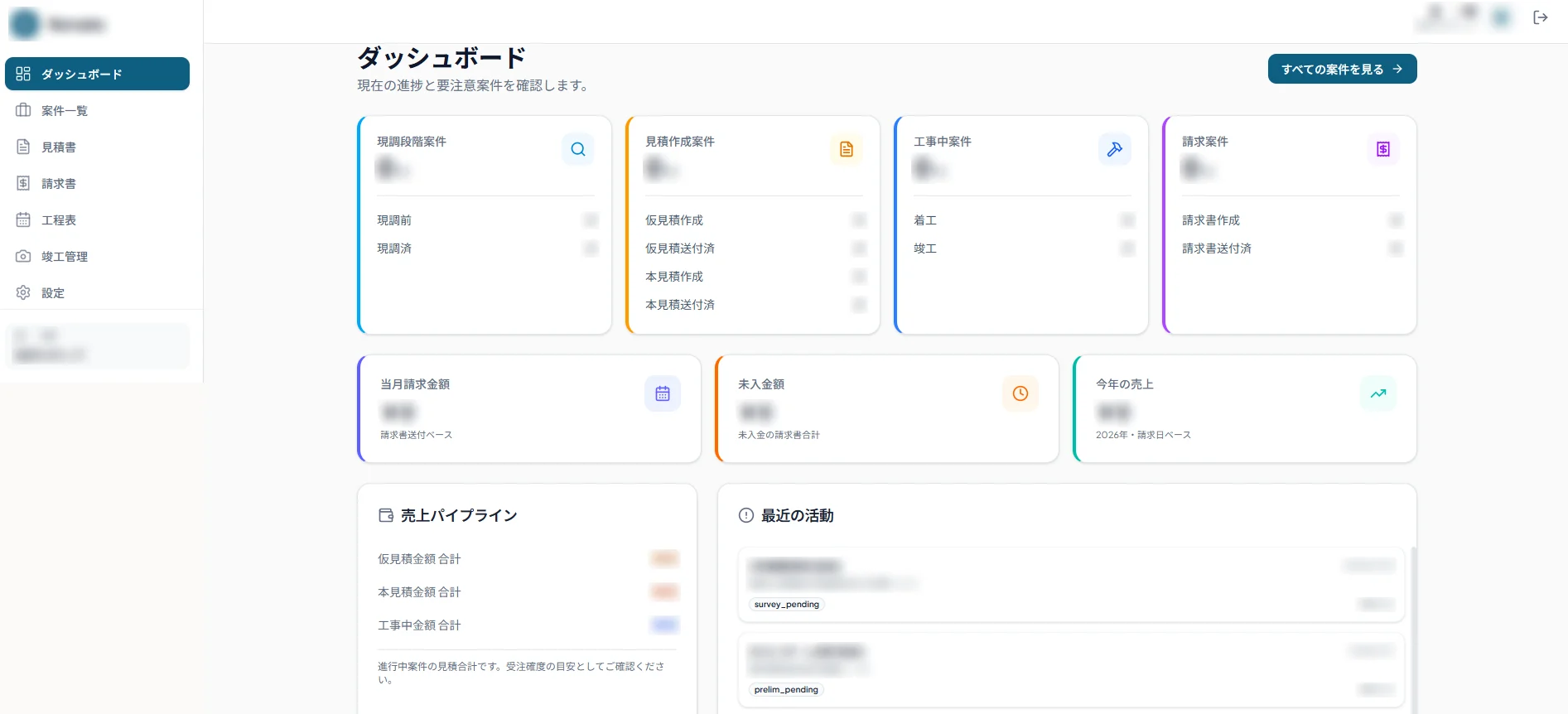Click the blurred user avatar at the top right

pos(1501,17)
